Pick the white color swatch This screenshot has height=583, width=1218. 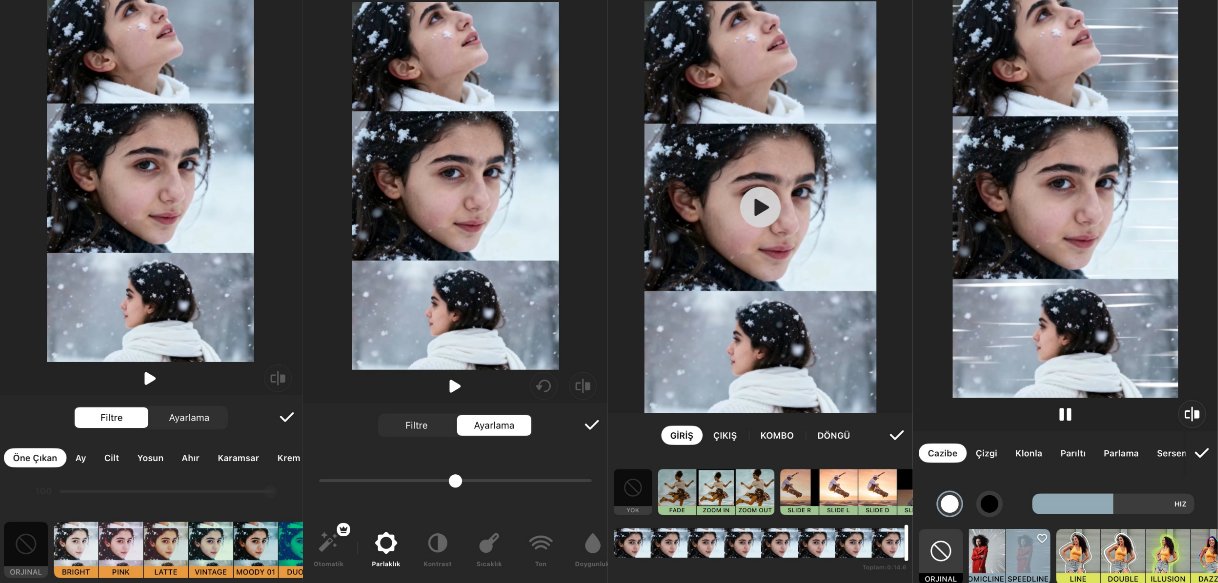pyautogui.click(x=949, y=504)
